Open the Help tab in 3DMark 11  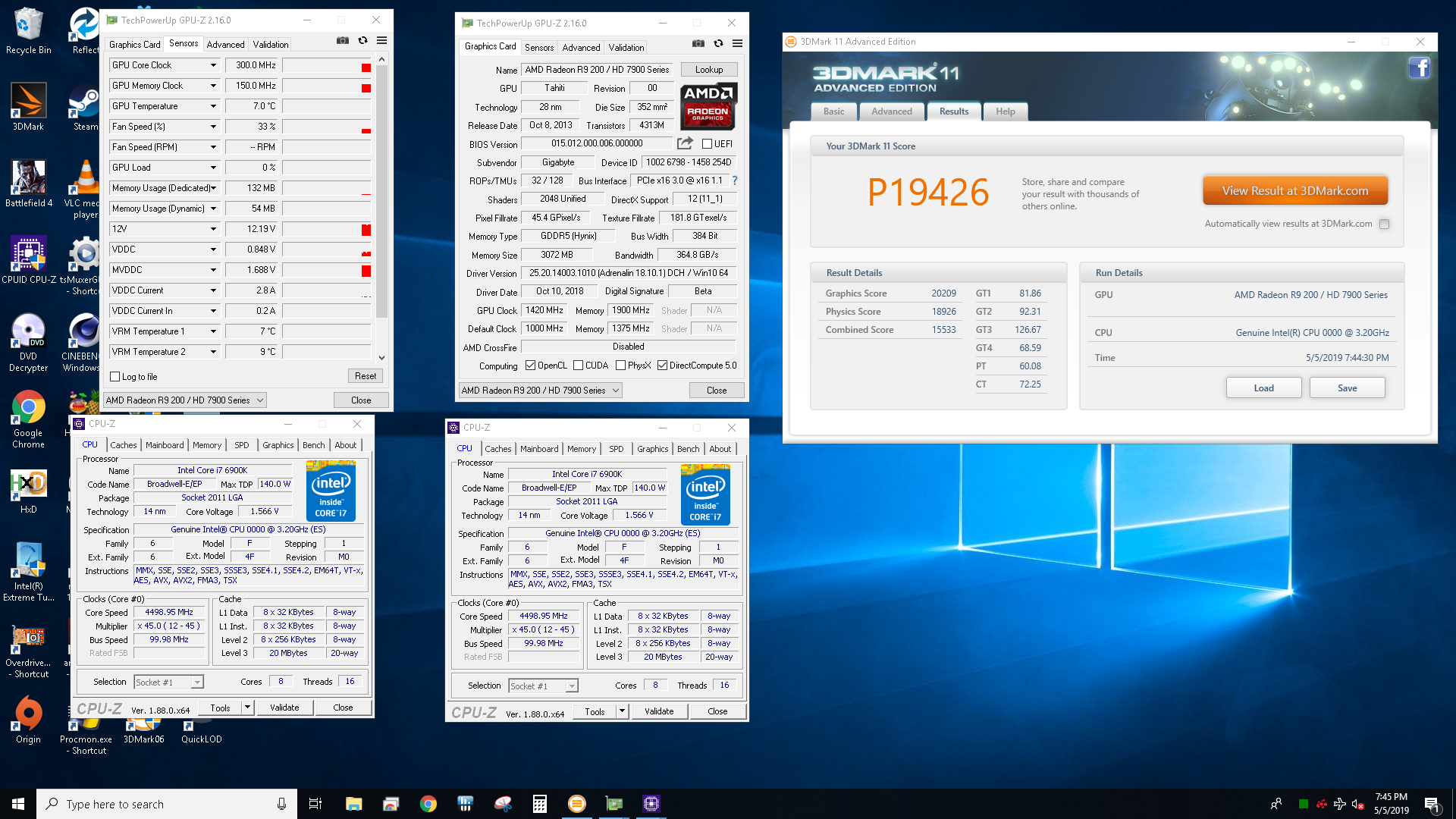[x=1005, y=111]
